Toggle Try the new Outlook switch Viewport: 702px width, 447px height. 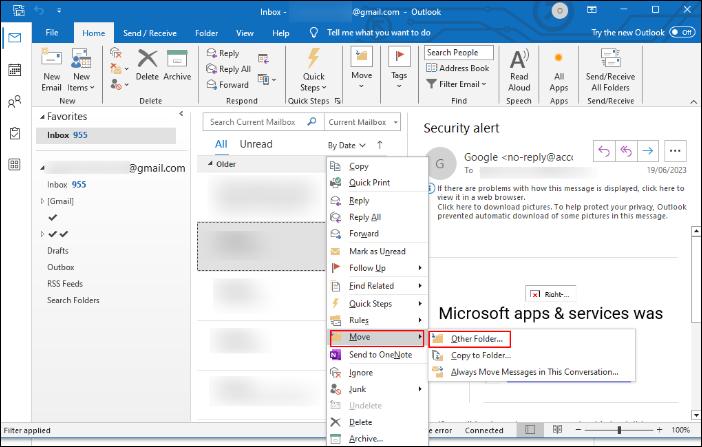681,32
